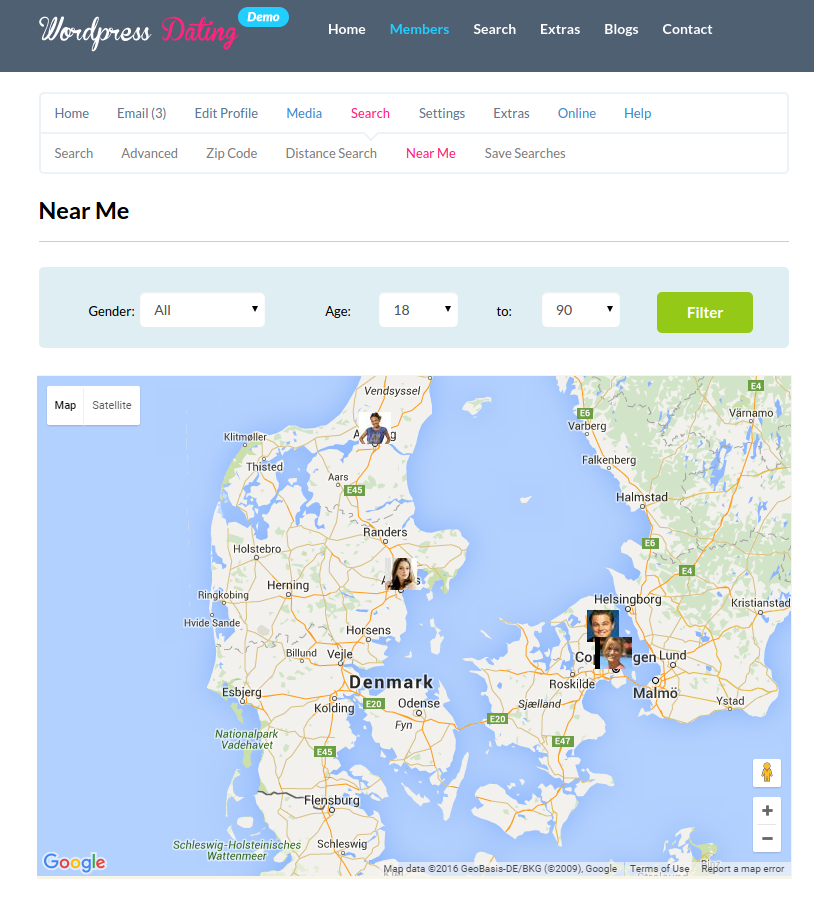Click the Halmstad label on map
Image resolution: width=814 pixels, height=906 pixels.
(641, 497)
